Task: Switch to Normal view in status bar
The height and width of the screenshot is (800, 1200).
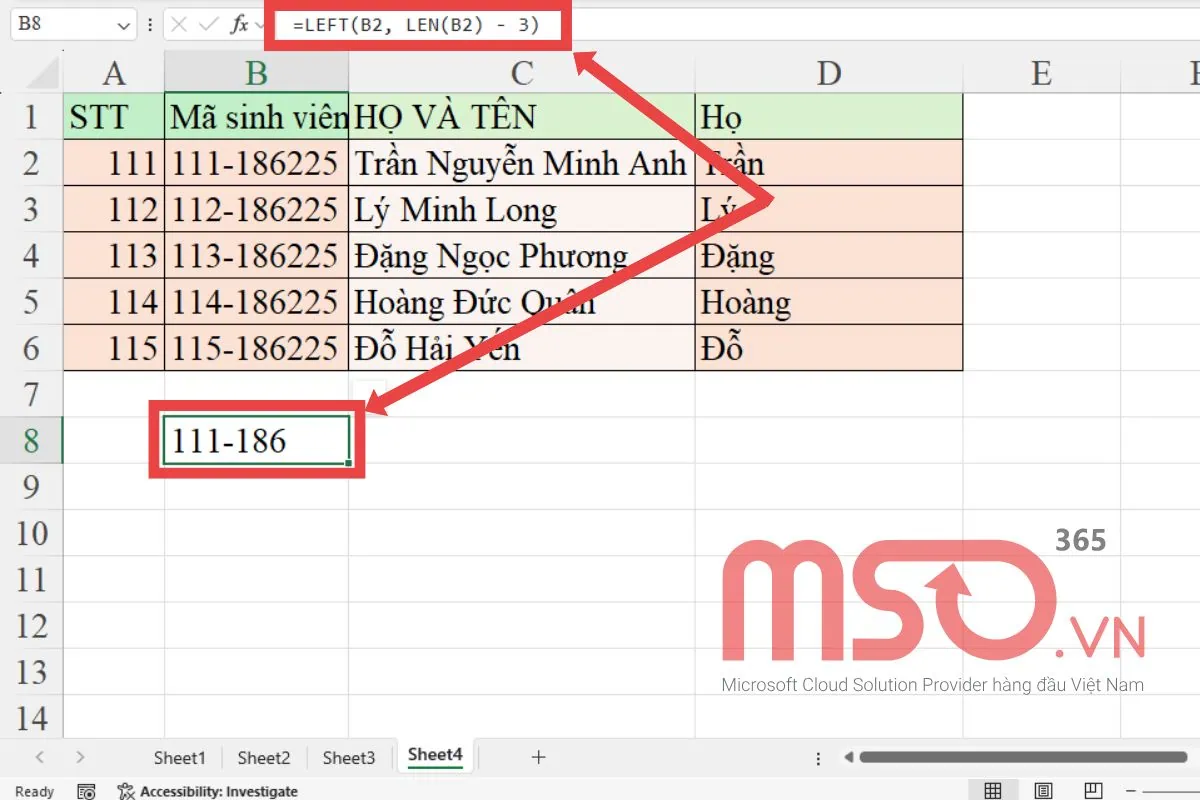Action: click(993, 791)
